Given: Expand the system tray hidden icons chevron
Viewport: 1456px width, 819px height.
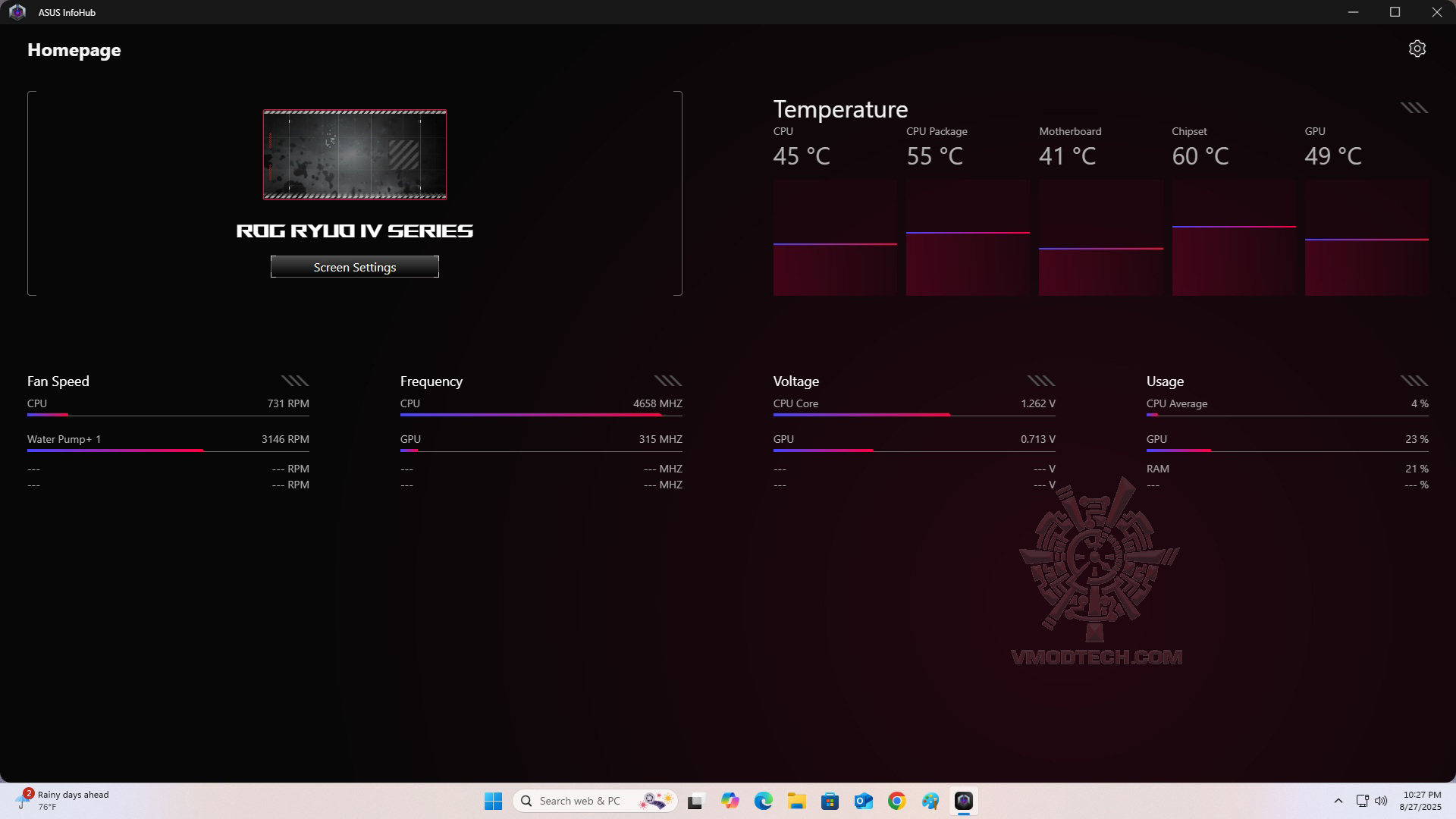Looking at the screenshot, I should (x=1338, y=801).
